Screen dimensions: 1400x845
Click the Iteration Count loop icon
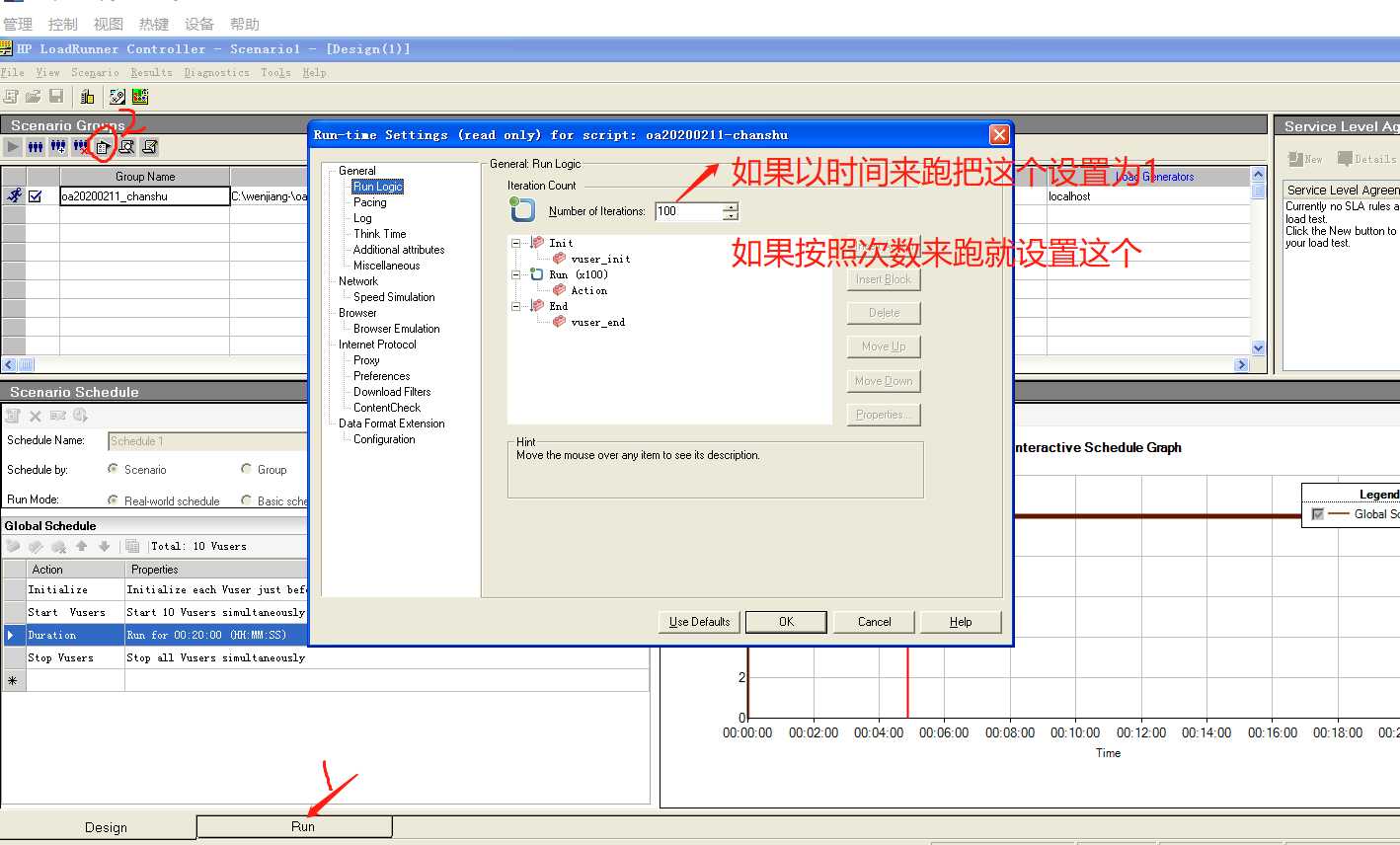pyautogui.click(x=521, y=208)
